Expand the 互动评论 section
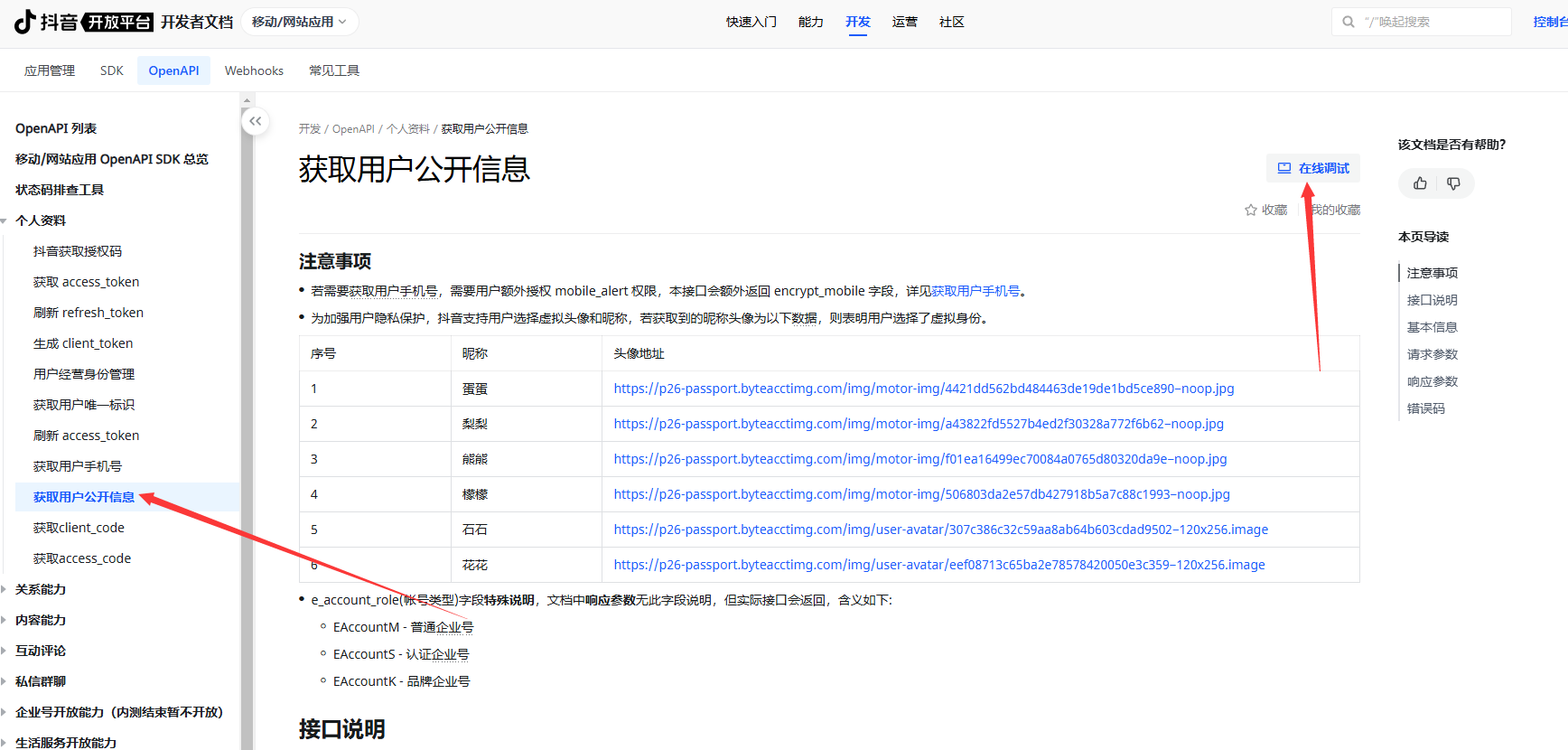The height and width of the screenshot is (750, 1568). click(5, 651)
